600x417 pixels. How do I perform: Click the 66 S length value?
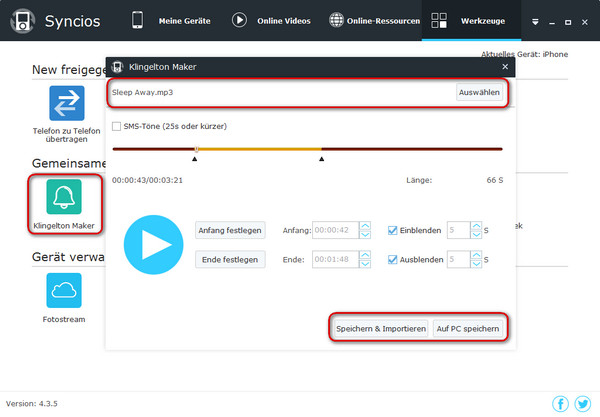tap(495, 180)
